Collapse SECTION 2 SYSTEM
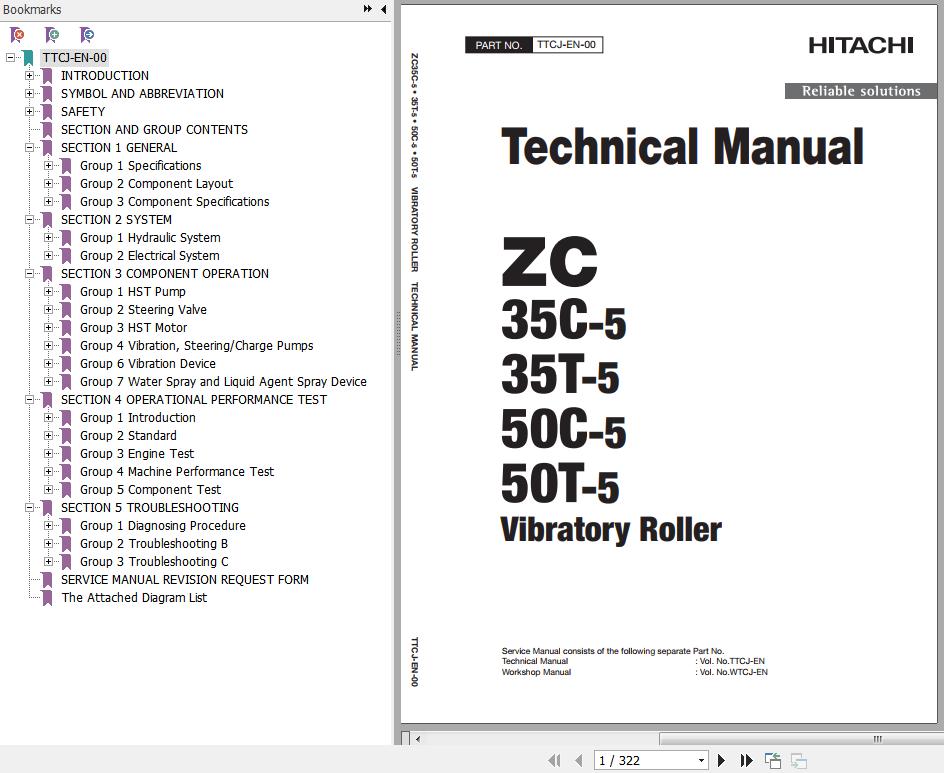 tap(29, 220)
